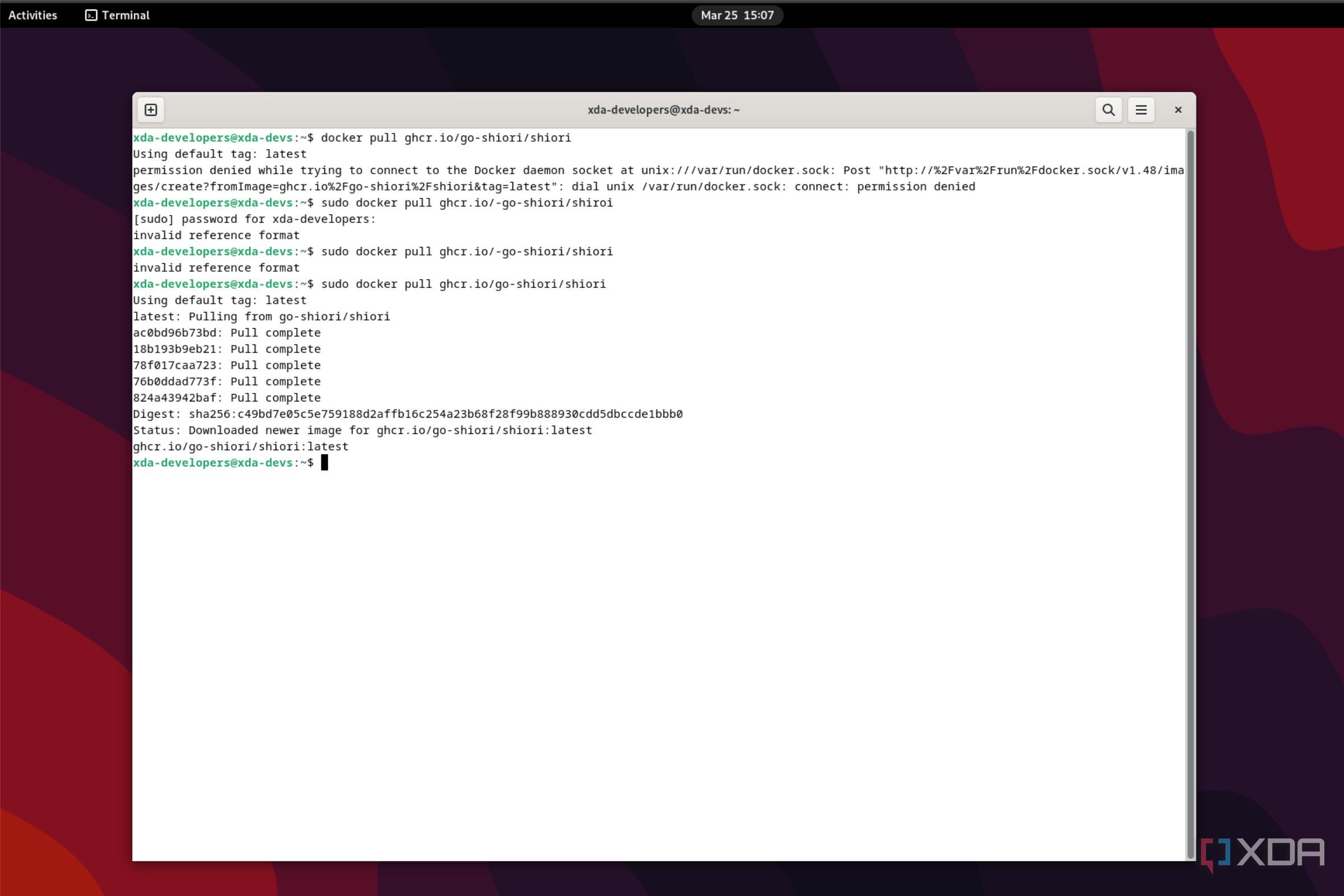Click the sha256 Digest line
Image resolution: width=1344 pixels, height=896 pixels.
click(408, 414)
